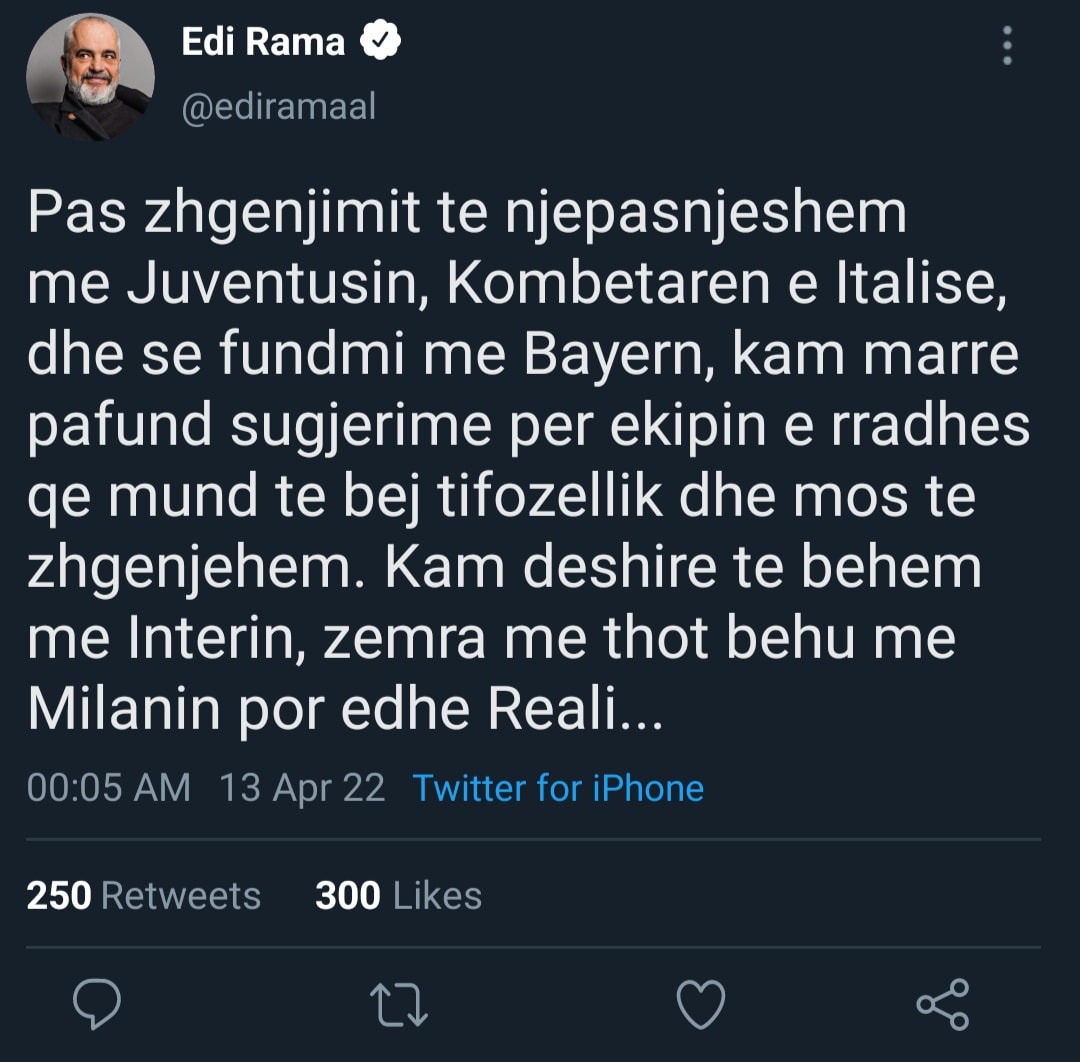The image size is (1080, 1062).
Task: Click the 13 Apr 22 date
Action: [x=302, y=788]
